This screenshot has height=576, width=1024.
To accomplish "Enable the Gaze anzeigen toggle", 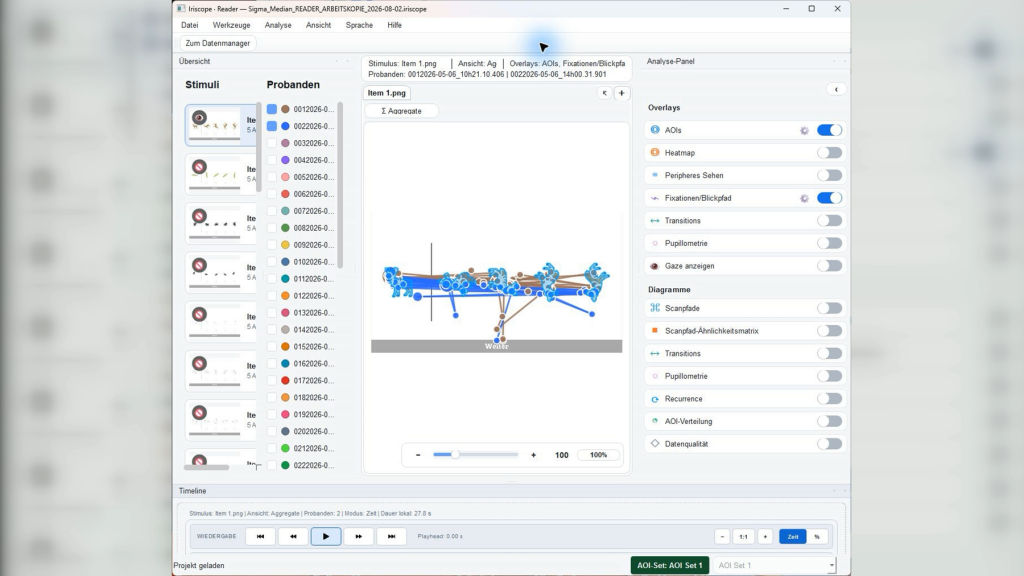I will pos(829,266).
